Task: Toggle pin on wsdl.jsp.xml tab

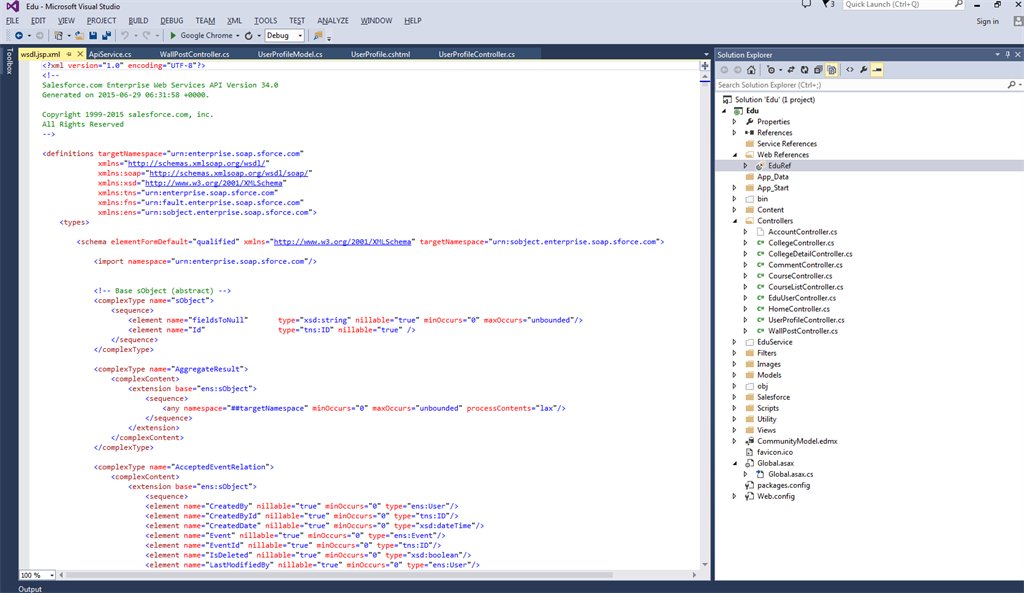Action: 69,54
